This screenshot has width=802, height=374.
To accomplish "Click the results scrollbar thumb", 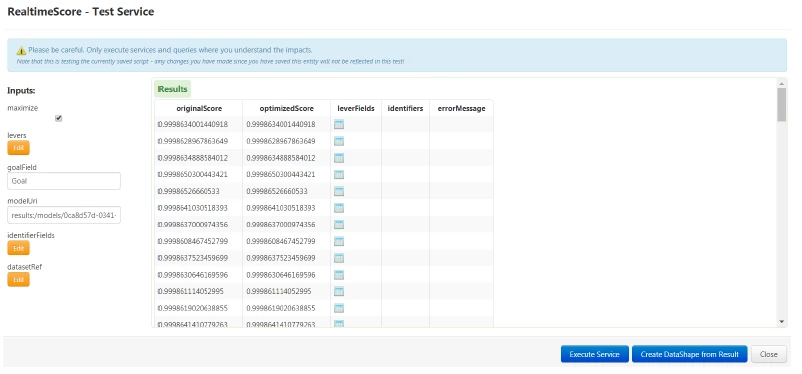I will point(781,104).
